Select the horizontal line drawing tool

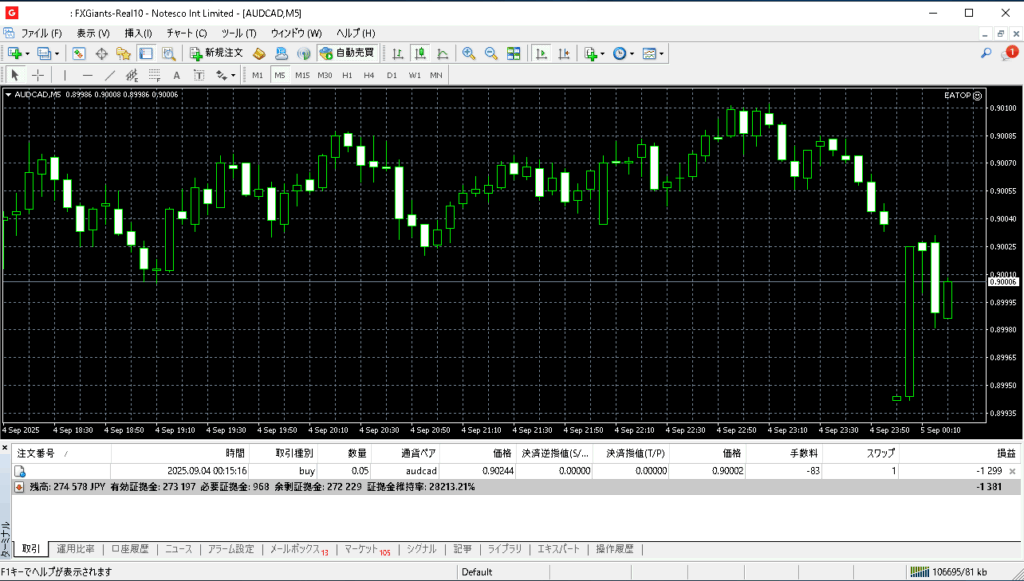point(87,75)
